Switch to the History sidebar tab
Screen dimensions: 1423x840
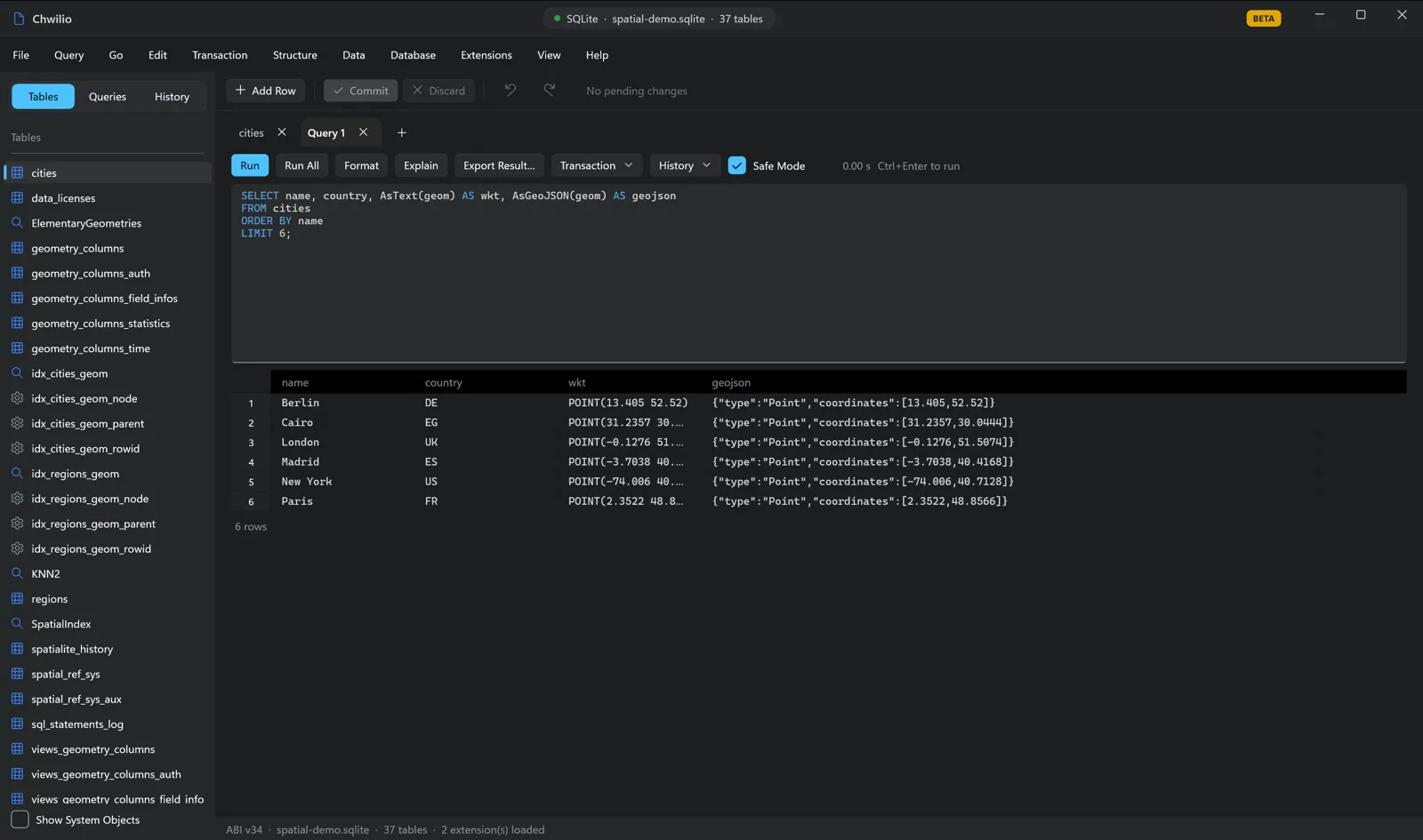click(x=172, y=96)
